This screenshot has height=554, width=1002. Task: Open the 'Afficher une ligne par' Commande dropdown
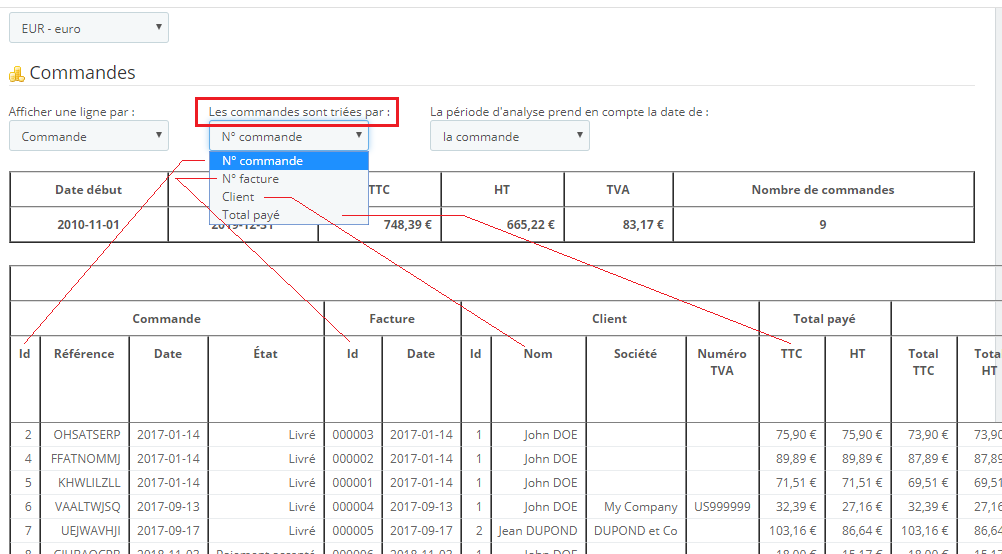point(89,136)
